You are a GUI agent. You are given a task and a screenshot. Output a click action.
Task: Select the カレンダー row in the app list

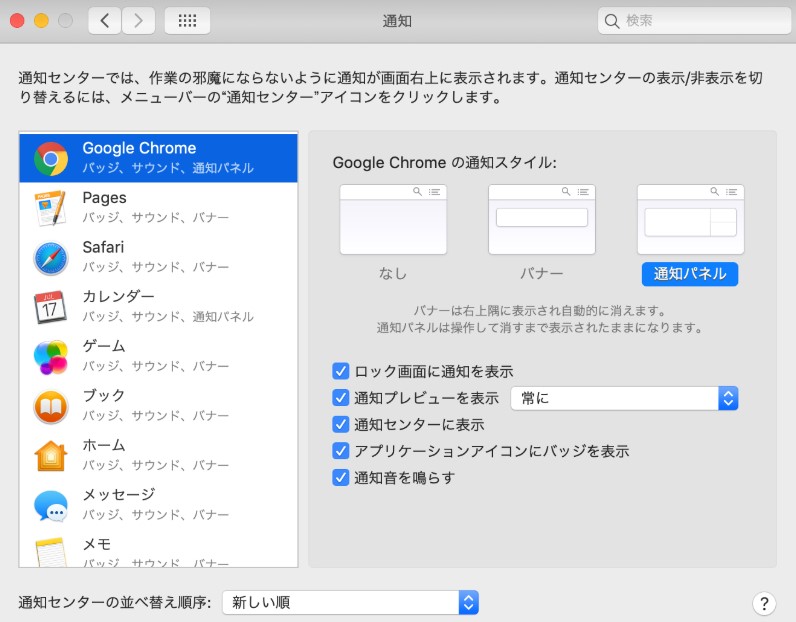[x=158, y=306]
